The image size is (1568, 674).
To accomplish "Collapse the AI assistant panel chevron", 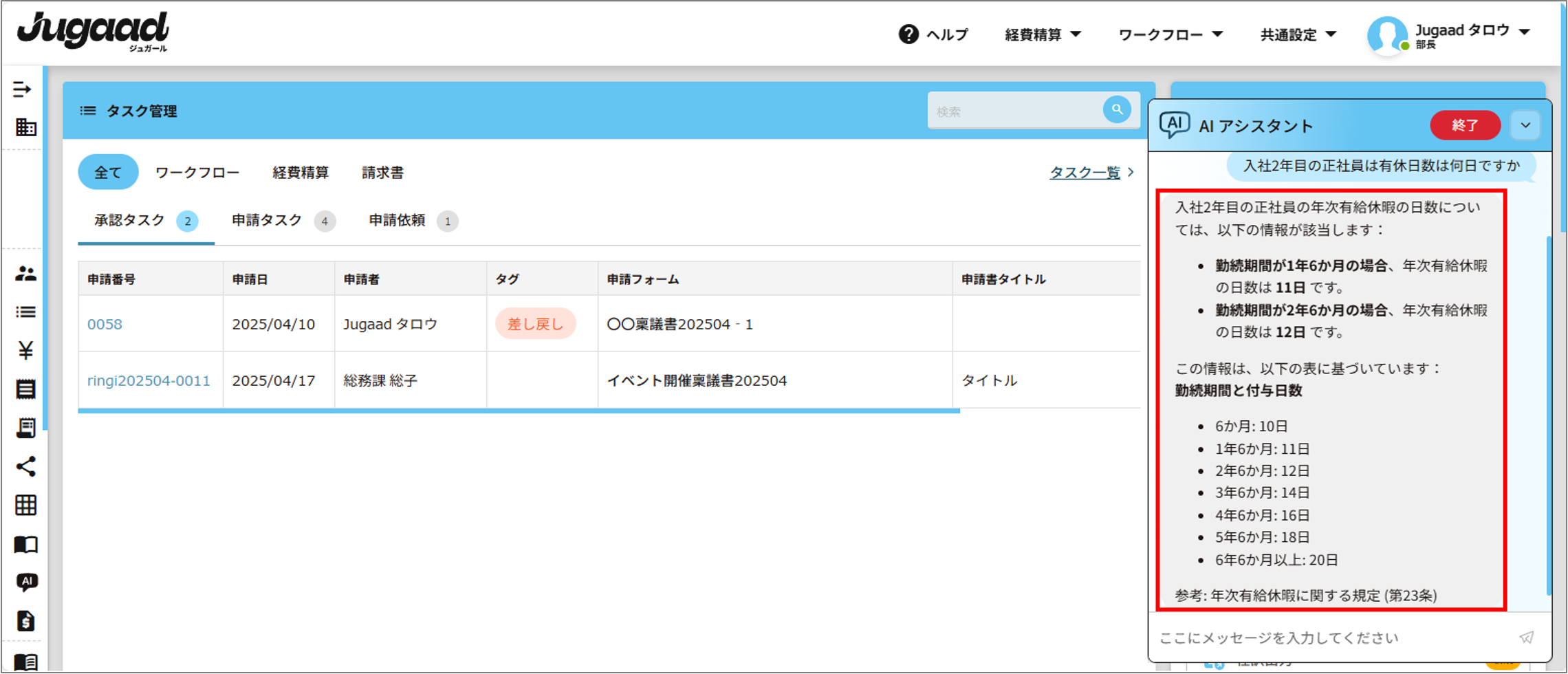I will (x=1525, y=126).
